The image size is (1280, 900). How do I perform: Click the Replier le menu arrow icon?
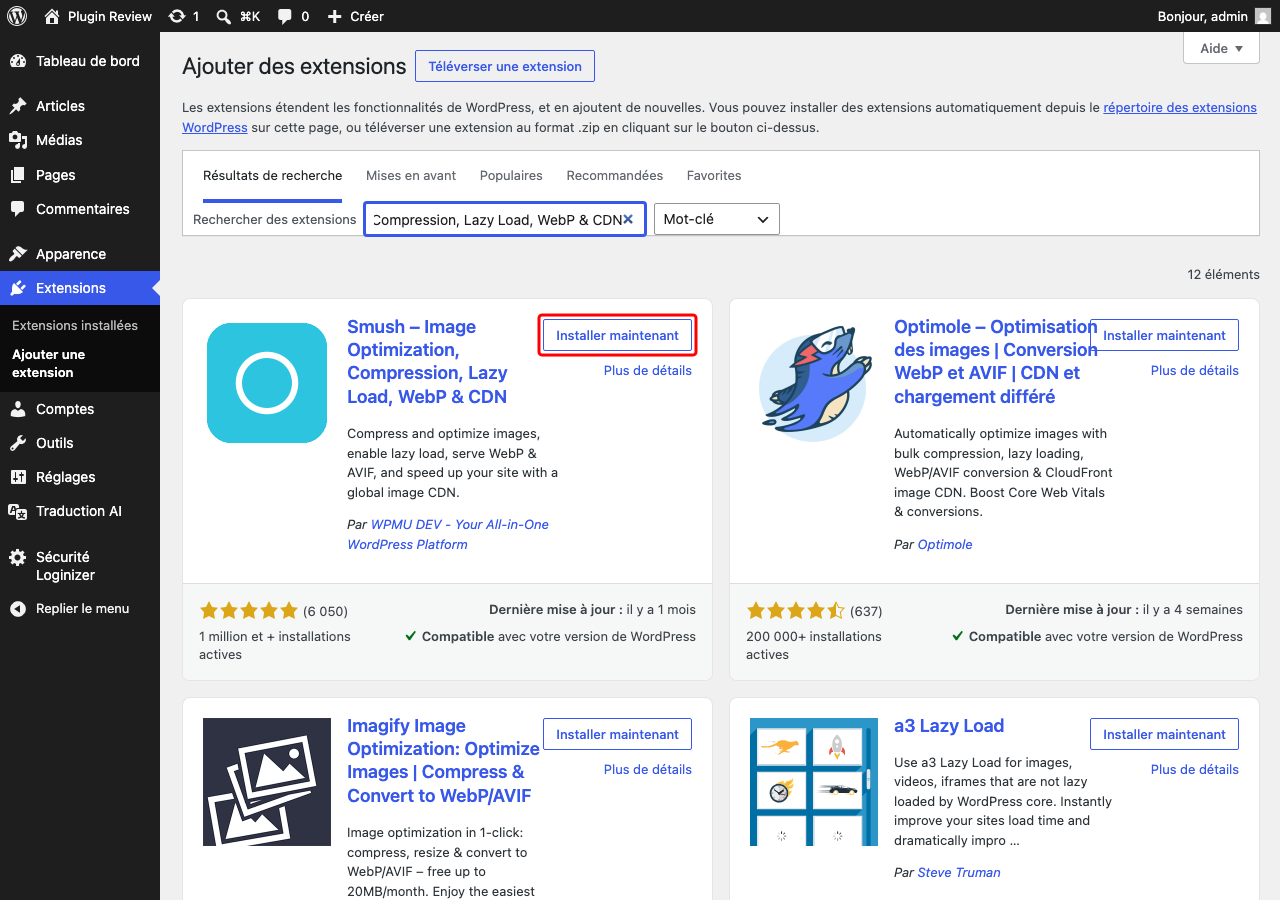coord(18,609)
